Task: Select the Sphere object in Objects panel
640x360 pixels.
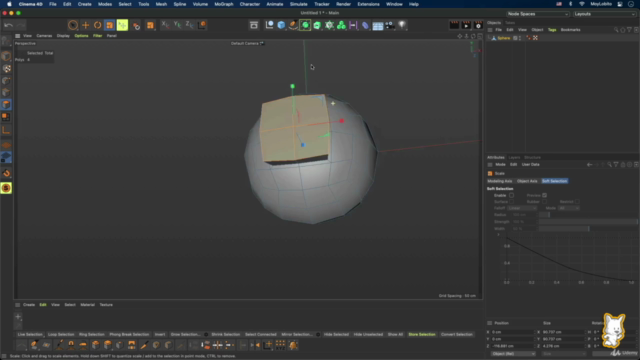Action: point(503,38)
